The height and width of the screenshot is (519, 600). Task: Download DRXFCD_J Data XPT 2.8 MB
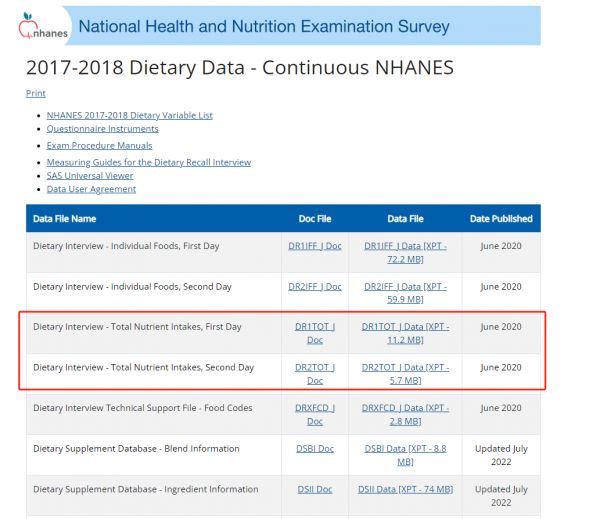pos(405,415)
